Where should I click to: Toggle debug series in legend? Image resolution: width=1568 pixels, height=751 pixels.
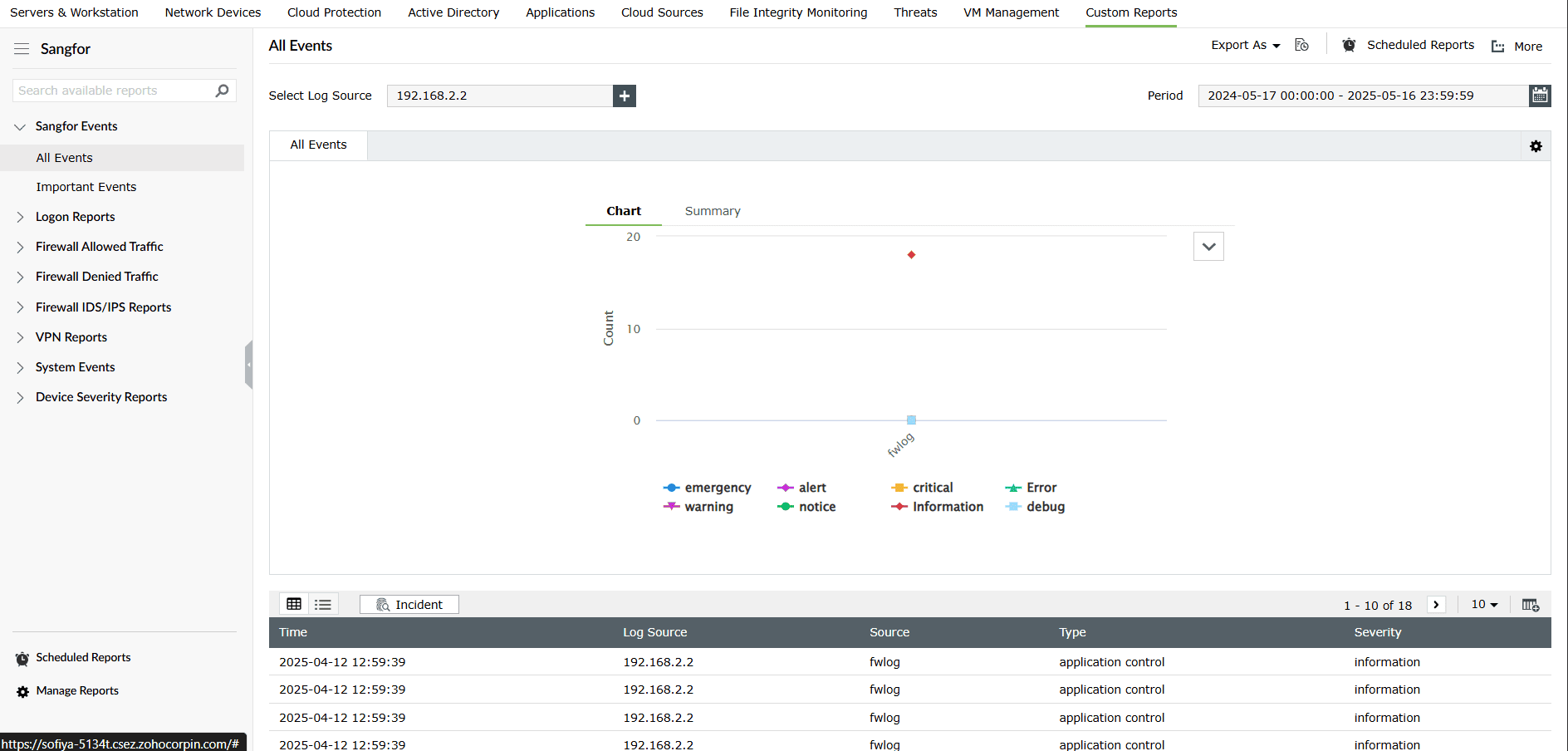pyautogui.click(x=1035, y=507)
